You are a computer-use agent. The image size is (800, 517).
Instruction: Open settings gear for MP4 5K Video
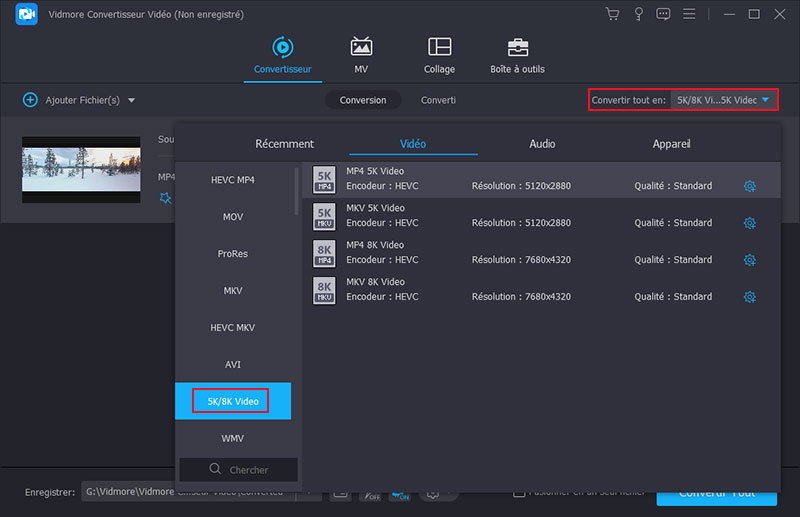click(x=749, y=186)
